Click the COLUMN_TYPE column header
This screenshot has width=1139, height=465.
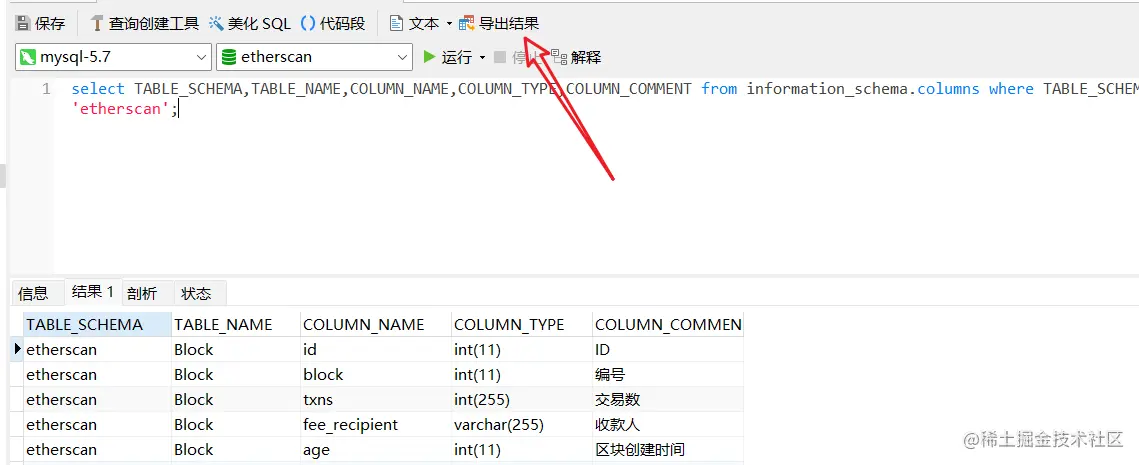click(x=522, y=324)
